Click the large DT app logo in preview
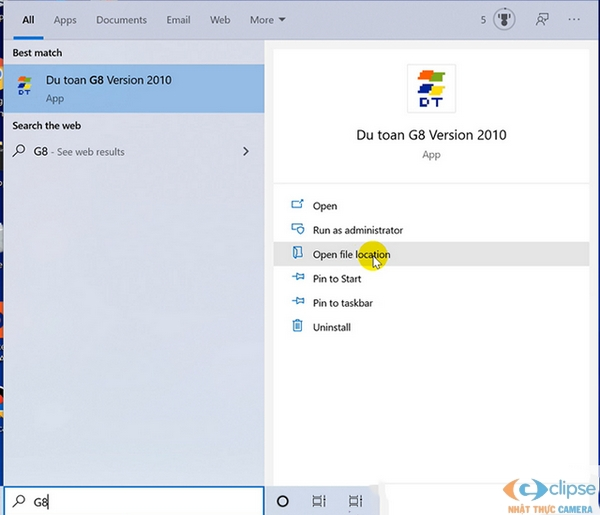The height and width of the screenshot is (515, 600). tap(431, 88)
